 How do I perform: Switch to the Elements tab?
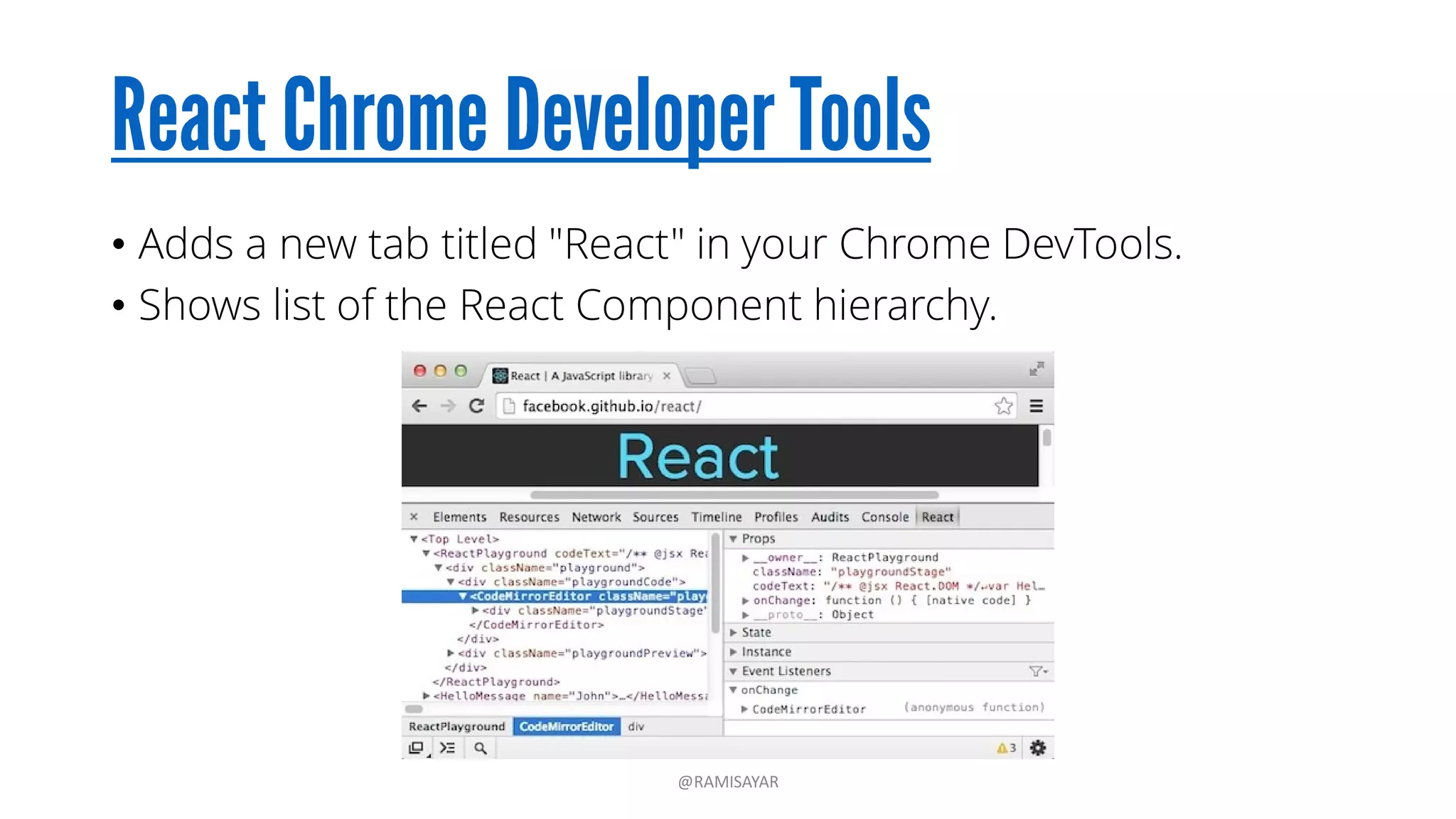[x=460, y=517]
